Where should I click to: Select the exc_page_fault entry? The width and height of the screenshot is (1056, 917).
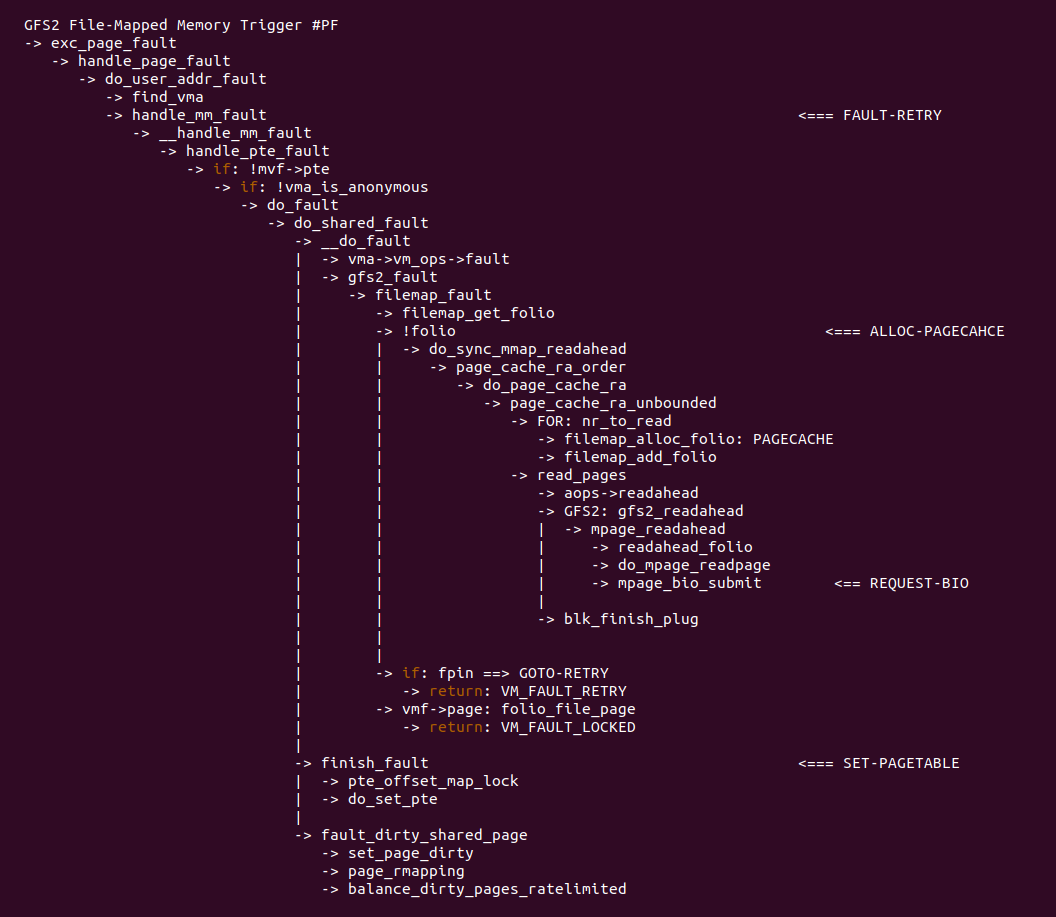(x=113, y=43)
